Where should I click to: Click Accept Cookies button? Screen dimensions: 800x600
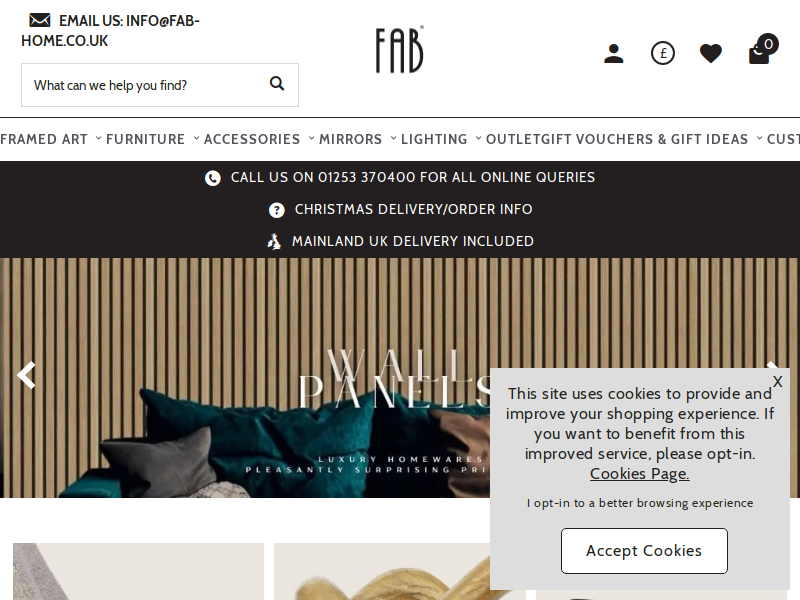point(644,551)
